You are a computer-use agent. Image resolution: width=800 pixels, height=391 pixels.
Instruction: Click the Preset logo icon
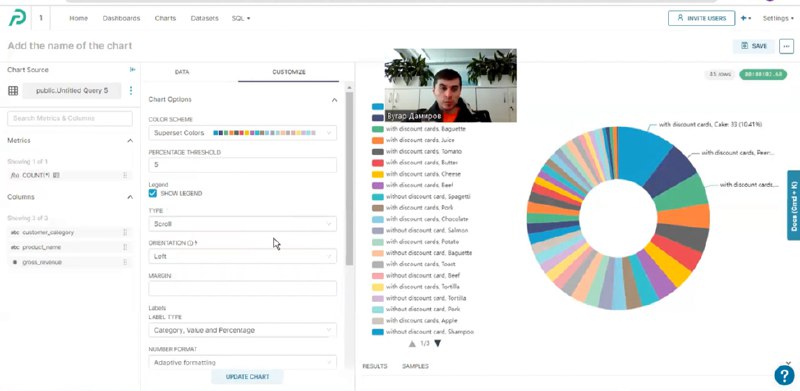(x=17, y=18)
